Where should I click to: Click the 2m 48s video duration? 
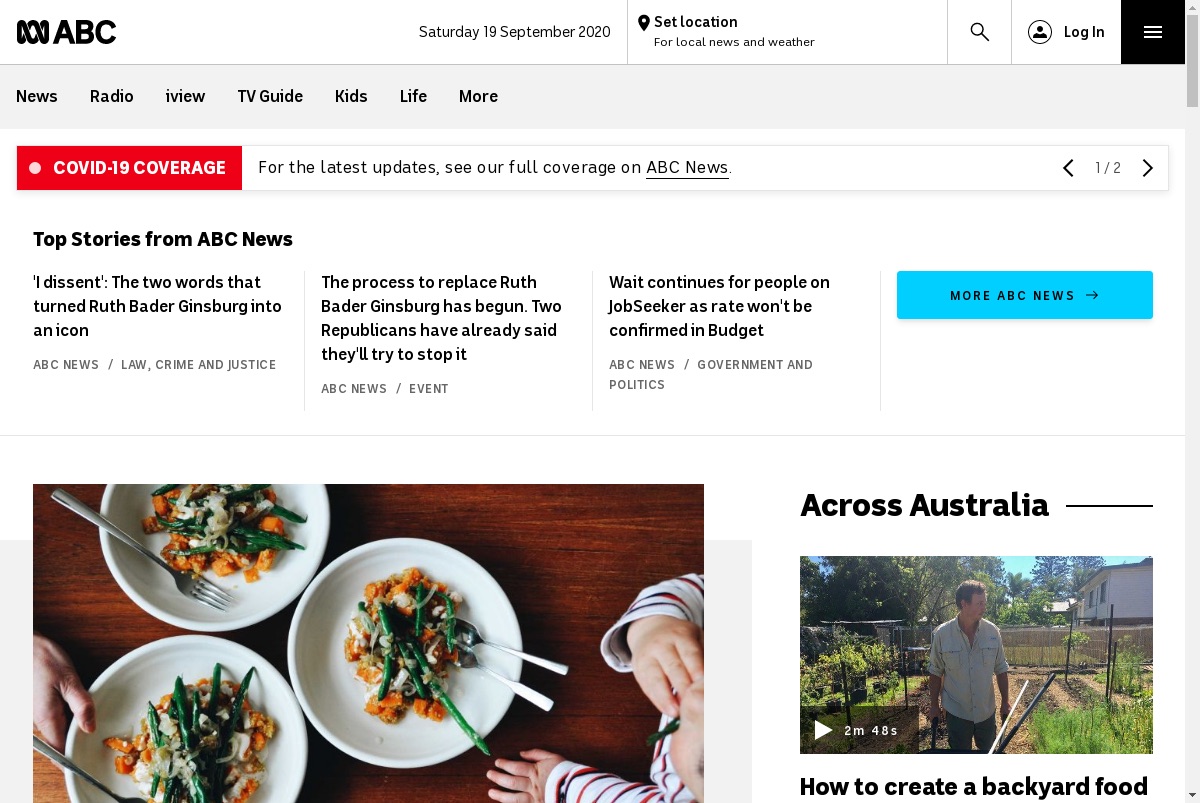871,731
